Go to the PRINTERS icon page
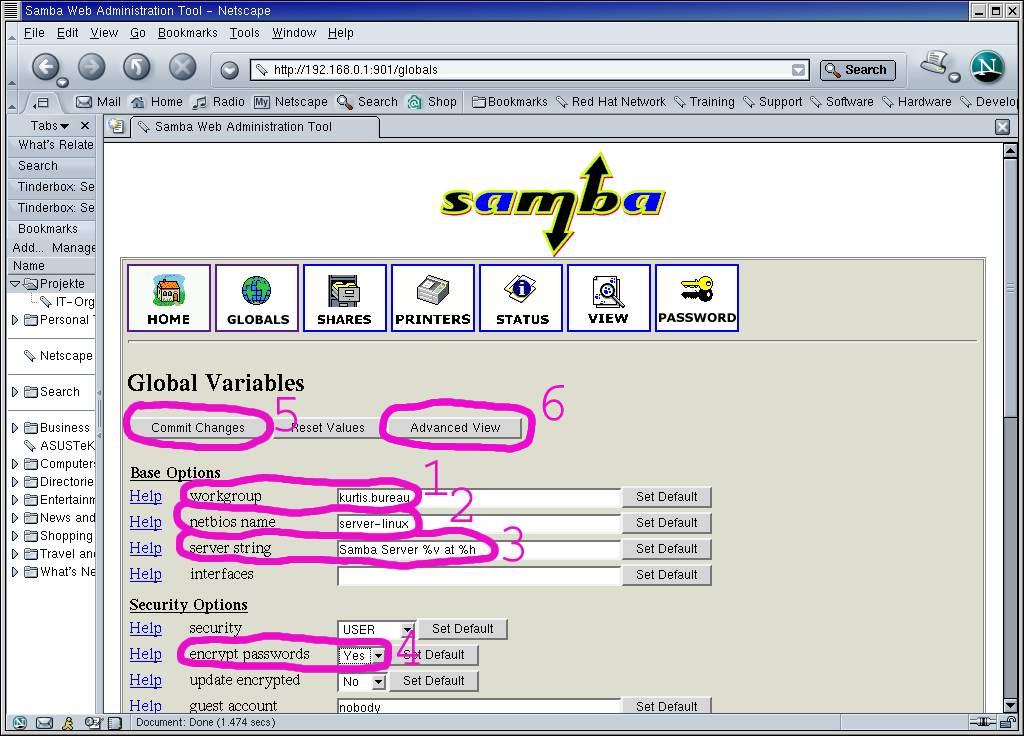The width and height of the screenshot is (1024, 736). tap(432, 297)
